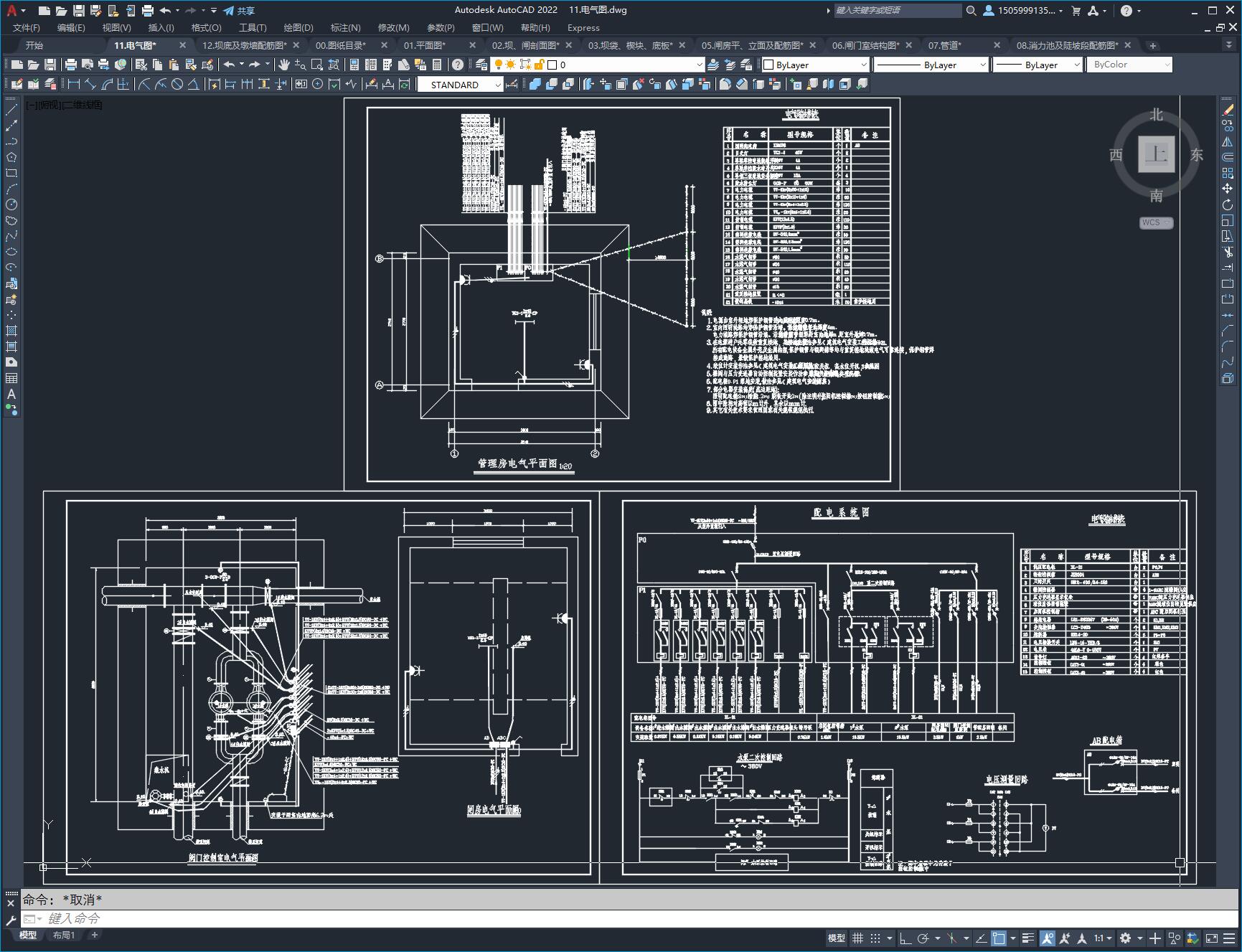This screenshot has width=1242, height=952.
Task: Toggle Object Snap in the status bar
Action: point(999,938)
